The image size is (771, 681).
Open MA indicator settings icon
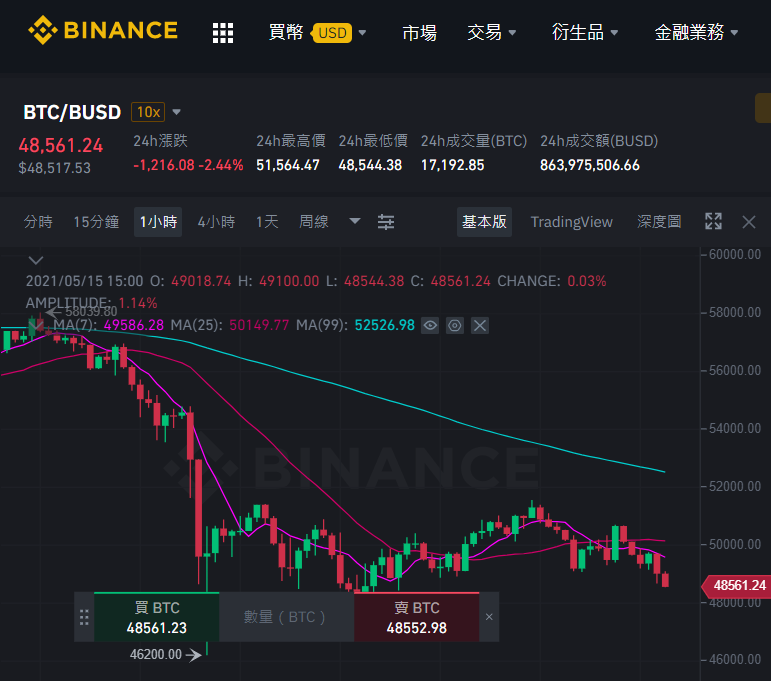455,326
